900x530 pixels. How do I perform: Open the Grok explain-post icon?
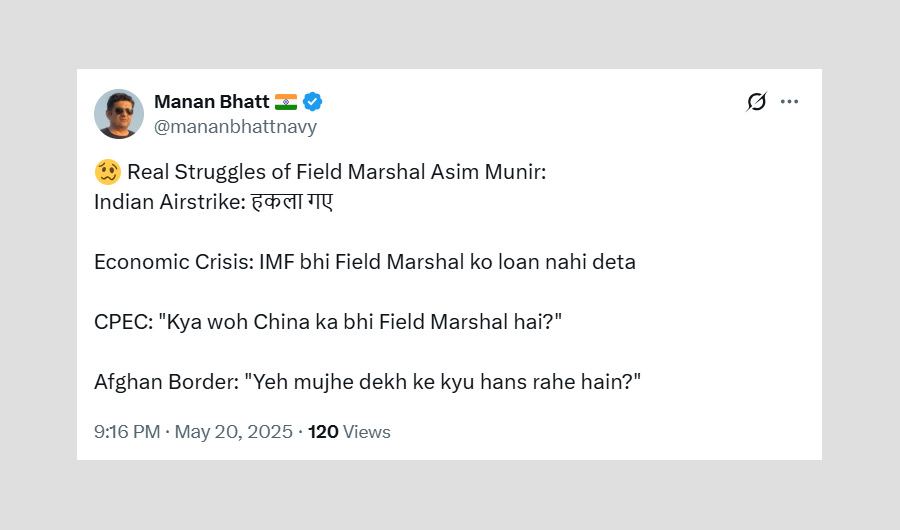(757, 102)
